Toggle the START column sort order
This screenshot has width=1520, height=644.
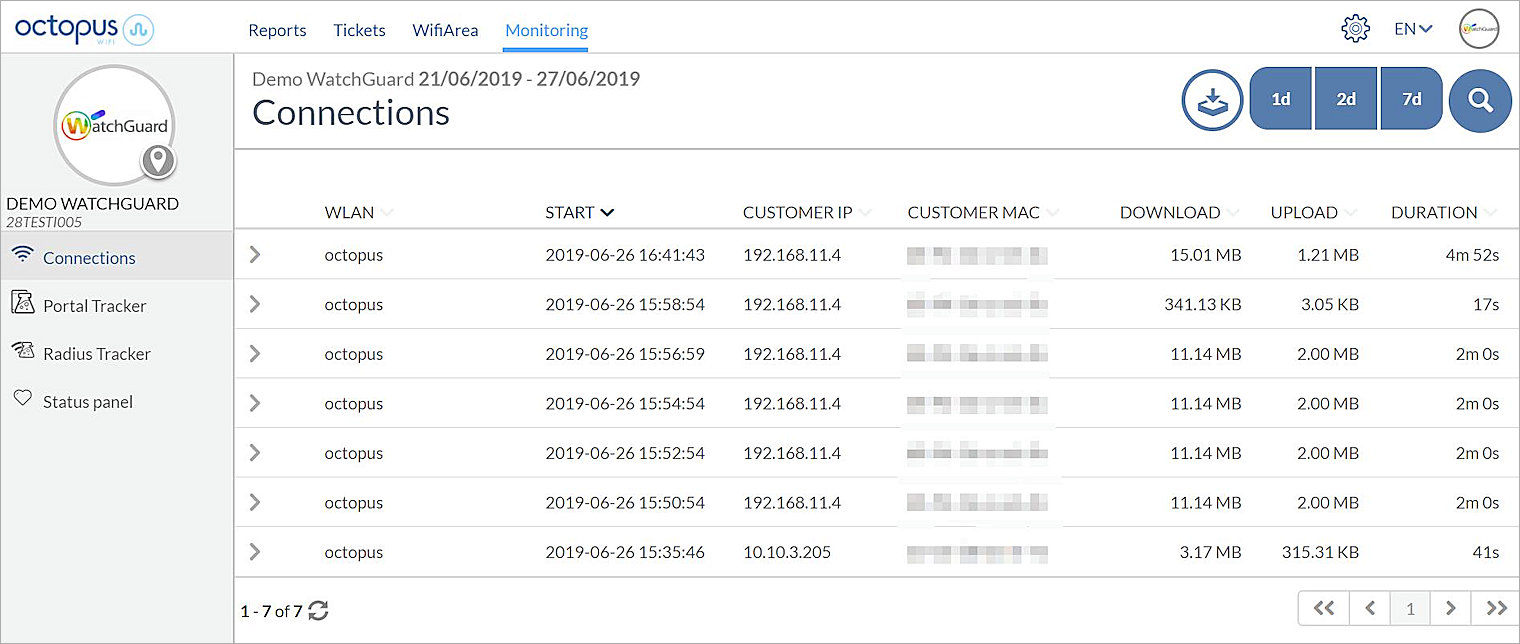[x=609, y=212]
